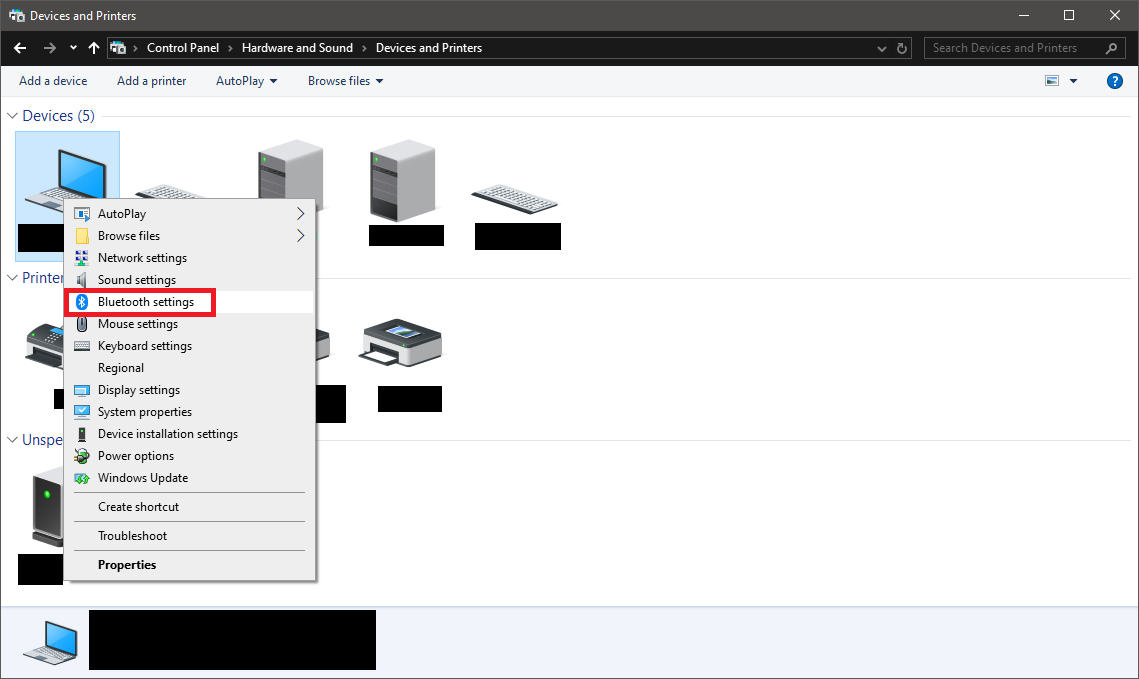Screen dimensions: 1139x679
Task: Collapse the Unspecified group chevron
Action: tap(12, 439)
